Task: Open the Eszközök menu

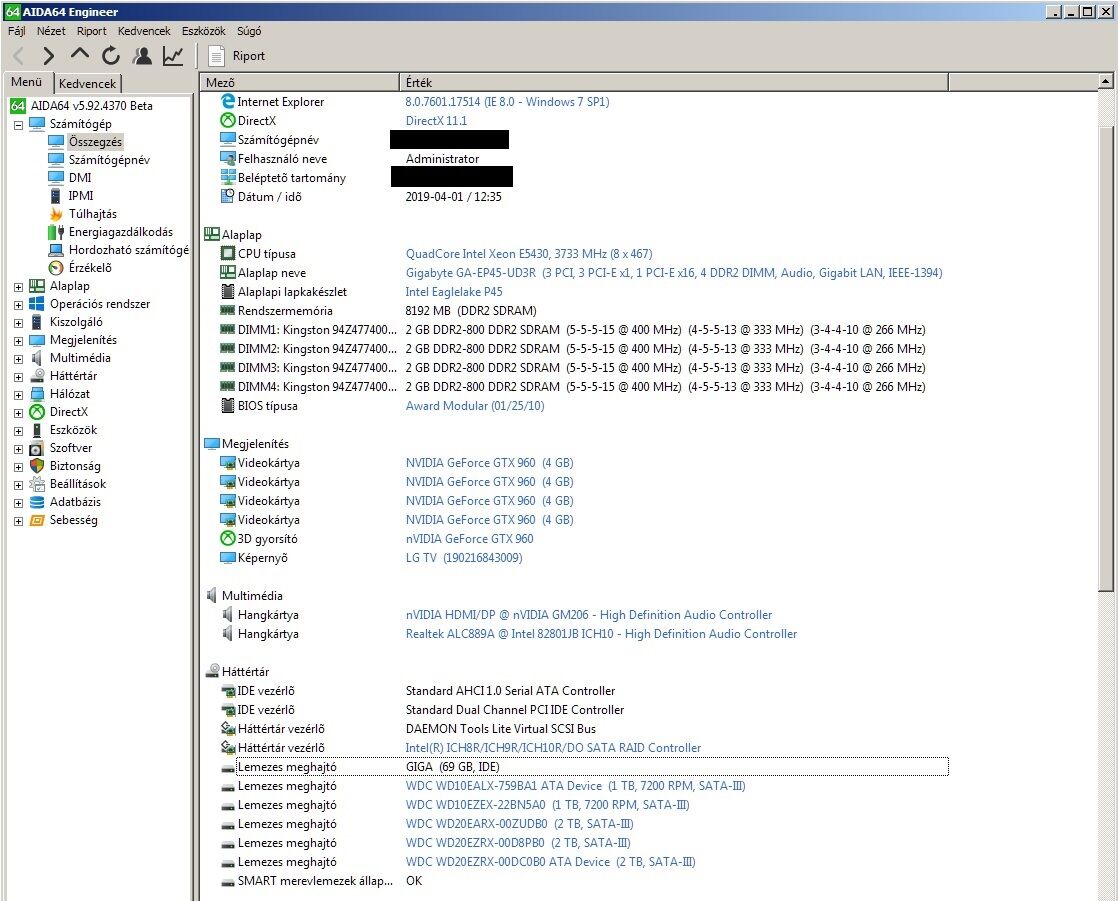Action: 203,31
